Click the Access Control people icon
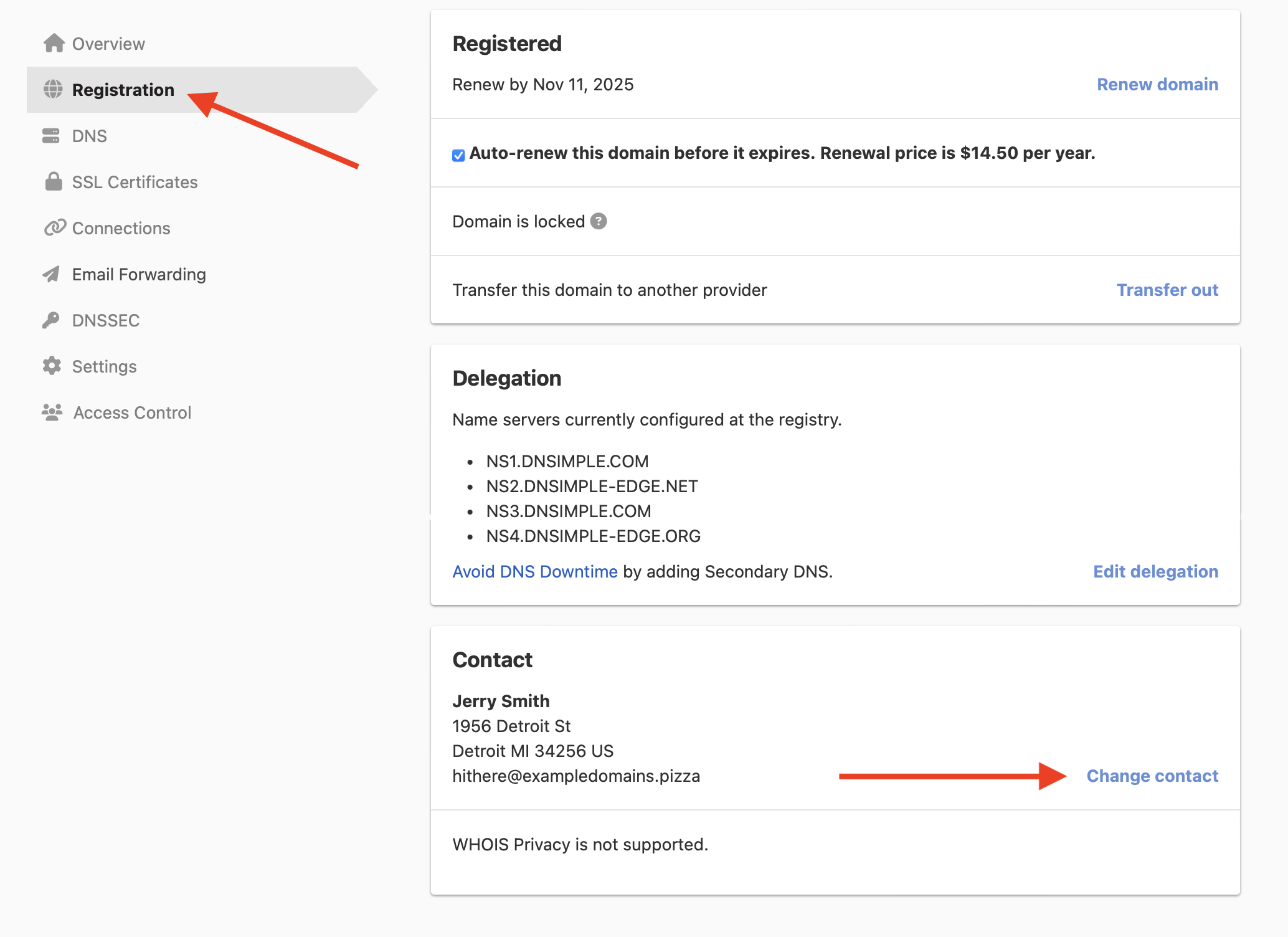 pos(52,412)
